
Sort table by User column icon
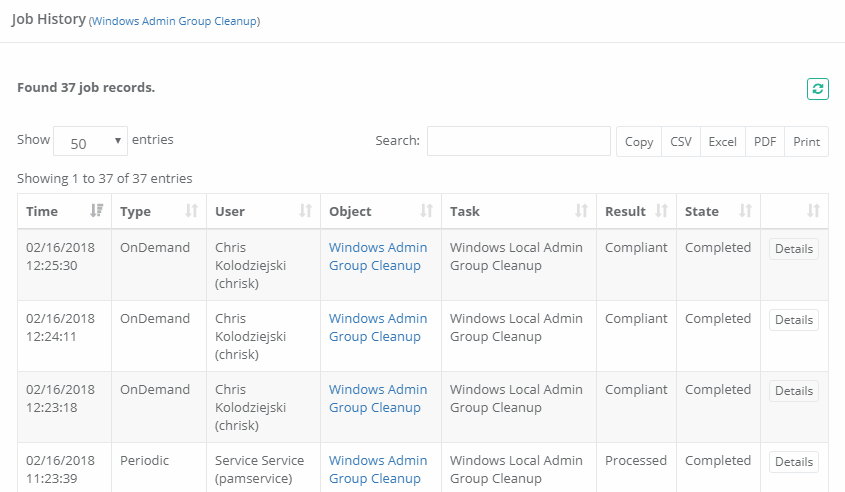click(x=306, y=211)
